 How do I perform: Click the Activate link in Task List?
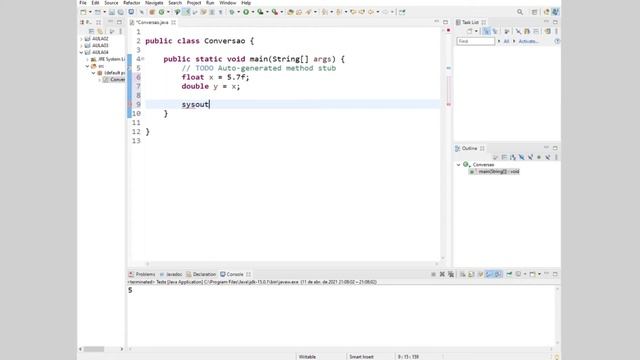point(528,41)
